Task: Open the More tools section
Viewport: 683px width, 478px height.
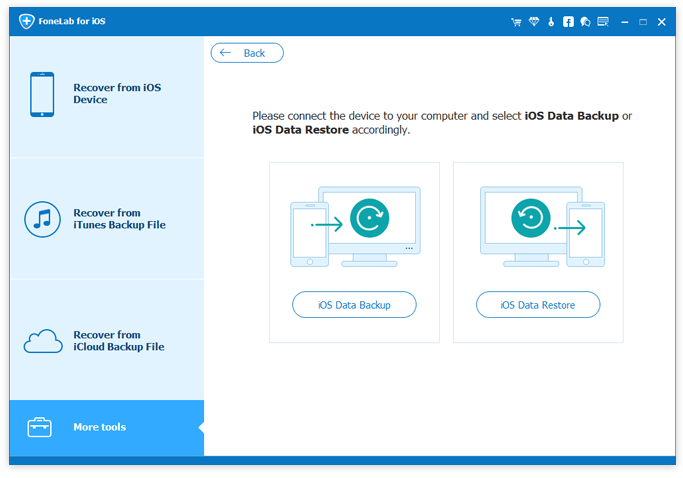Action: pyautogui.click(x=107, y=428)
